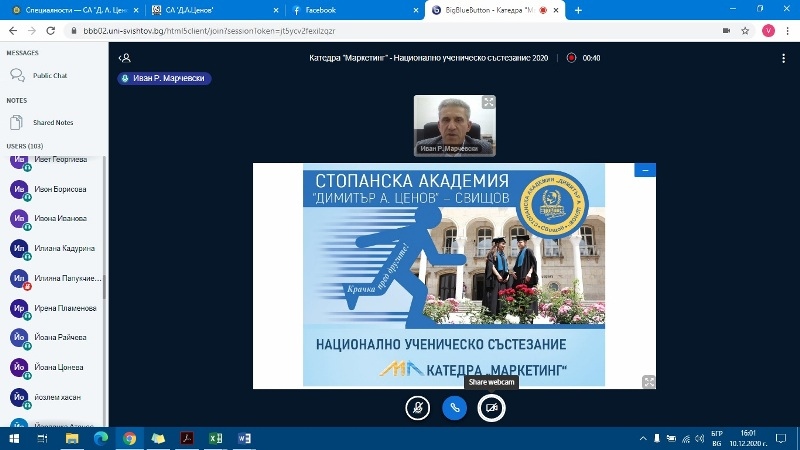Switch to the Facebook browser tab
The image size is (800, 450).
coord(356,10)
